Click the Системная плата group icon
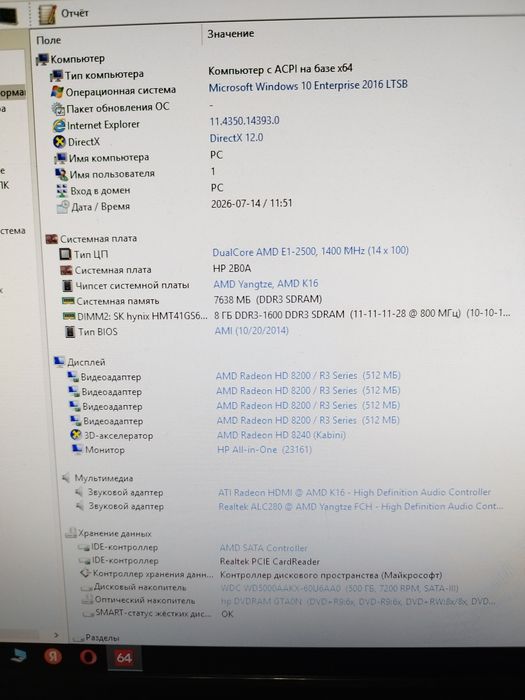525x700 pixels. (x=52, y=239)
